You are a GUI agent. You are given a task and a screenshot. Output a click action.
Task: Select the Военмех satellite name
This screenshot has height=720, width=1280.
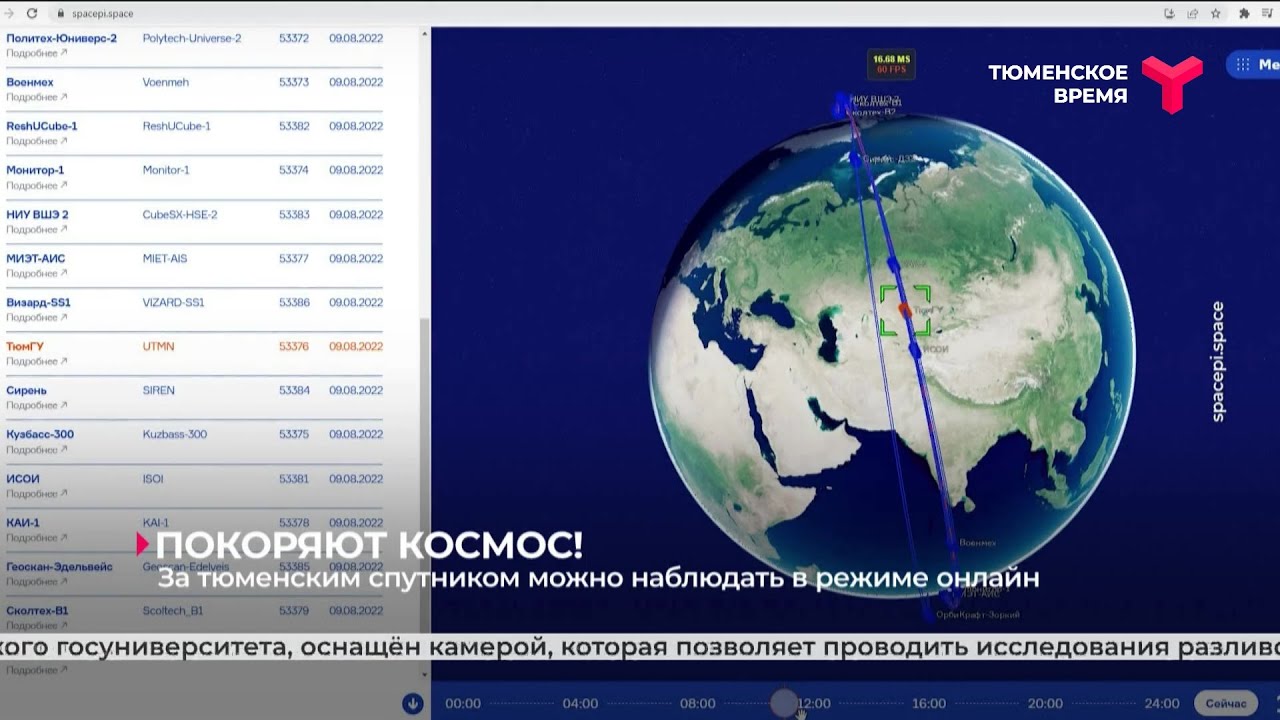30,82
